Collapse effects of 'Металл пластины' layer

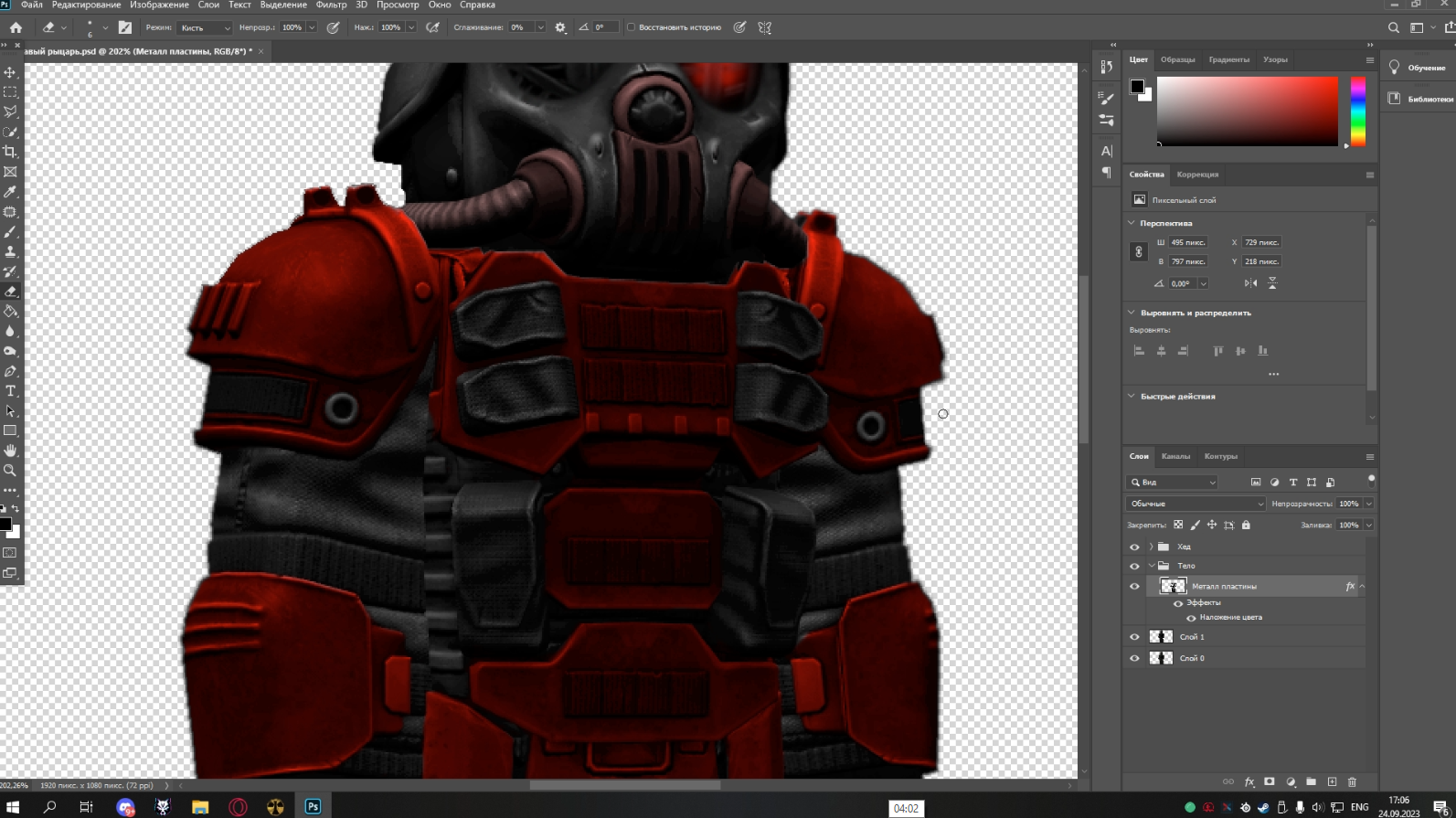click(x=1362, y=587)
